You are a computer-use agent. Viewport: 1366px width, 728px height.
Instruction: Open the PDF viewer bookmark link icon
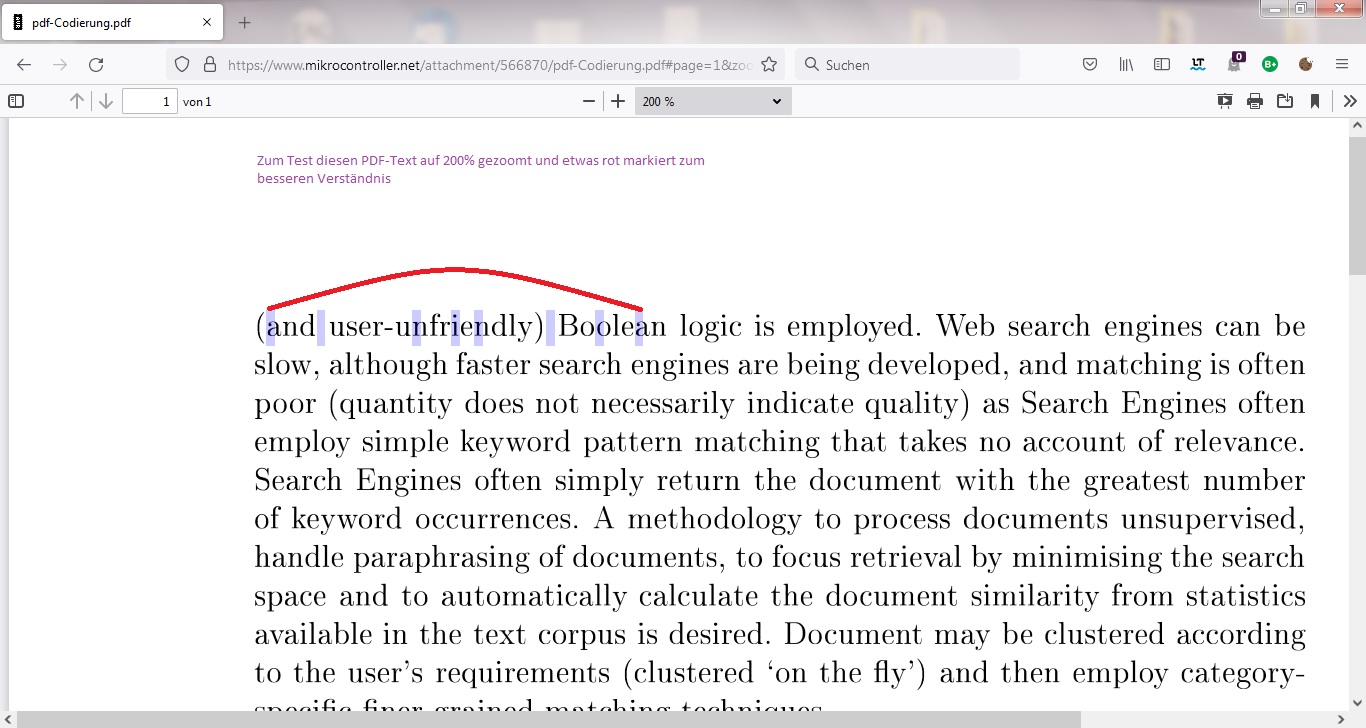click(1315, 101)
